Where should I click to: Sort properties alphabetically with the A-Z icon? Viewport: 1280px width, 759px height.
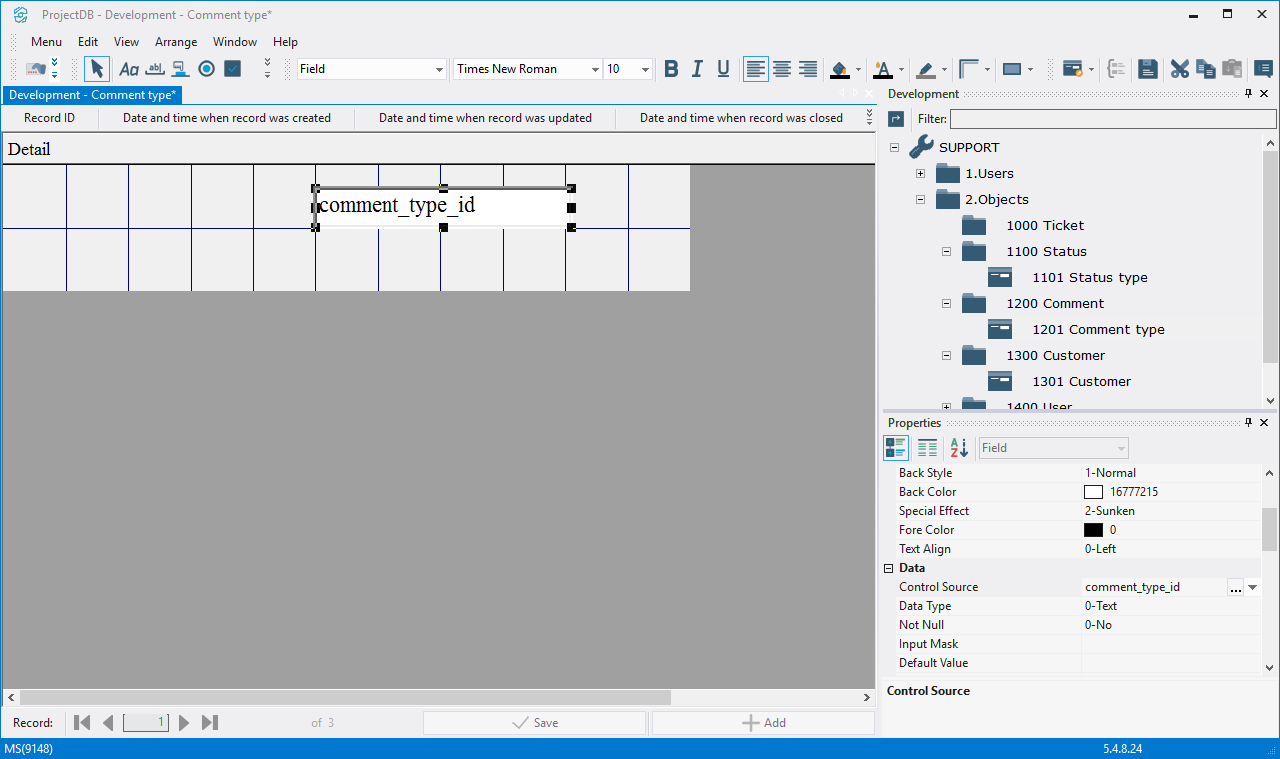tap(959, 448)
